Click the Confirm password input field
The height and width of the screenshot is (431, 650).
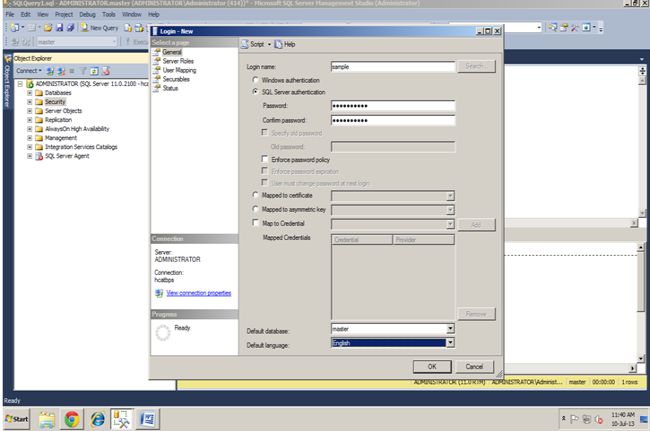(x=393, y=120)
